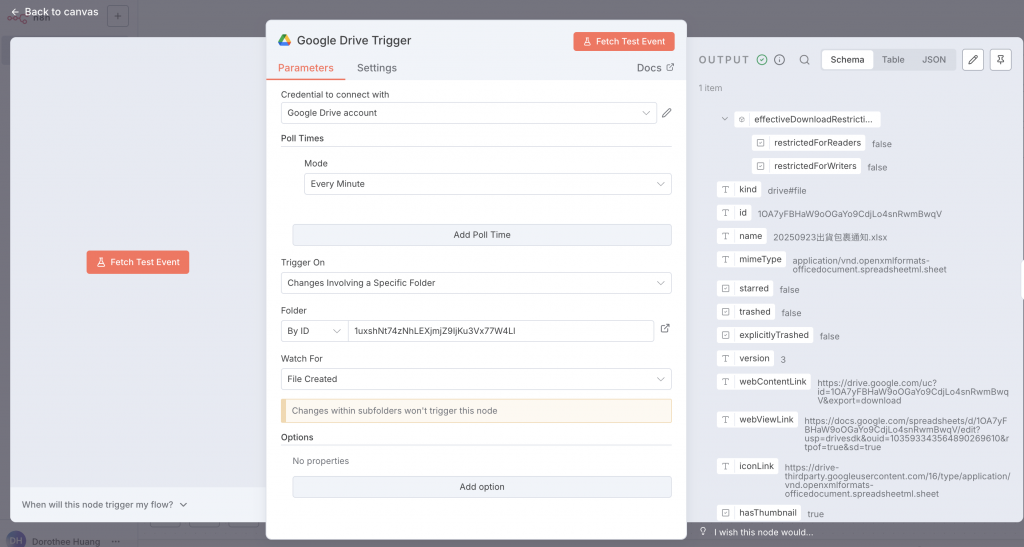Open the Trigger On dropdown
1024x547 pixels.
pyautogui.click(x=476, y=283)
